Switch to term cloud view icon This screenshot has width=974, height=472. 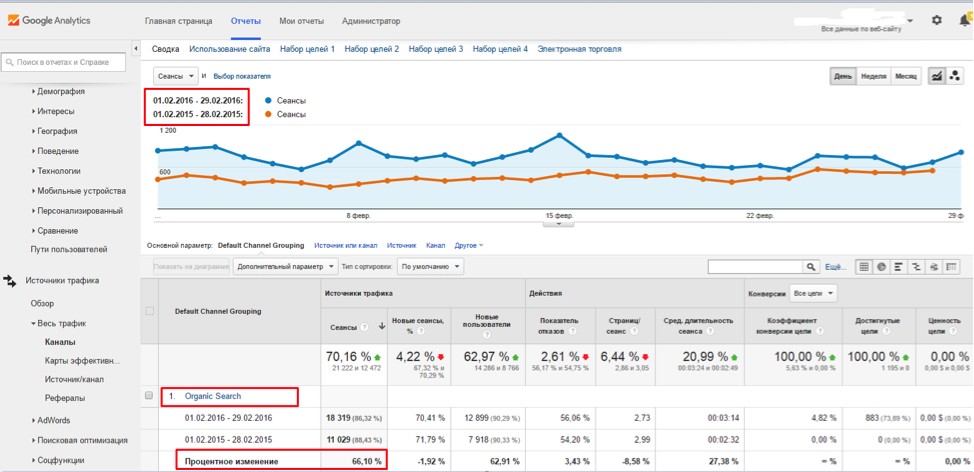[934, 266]
